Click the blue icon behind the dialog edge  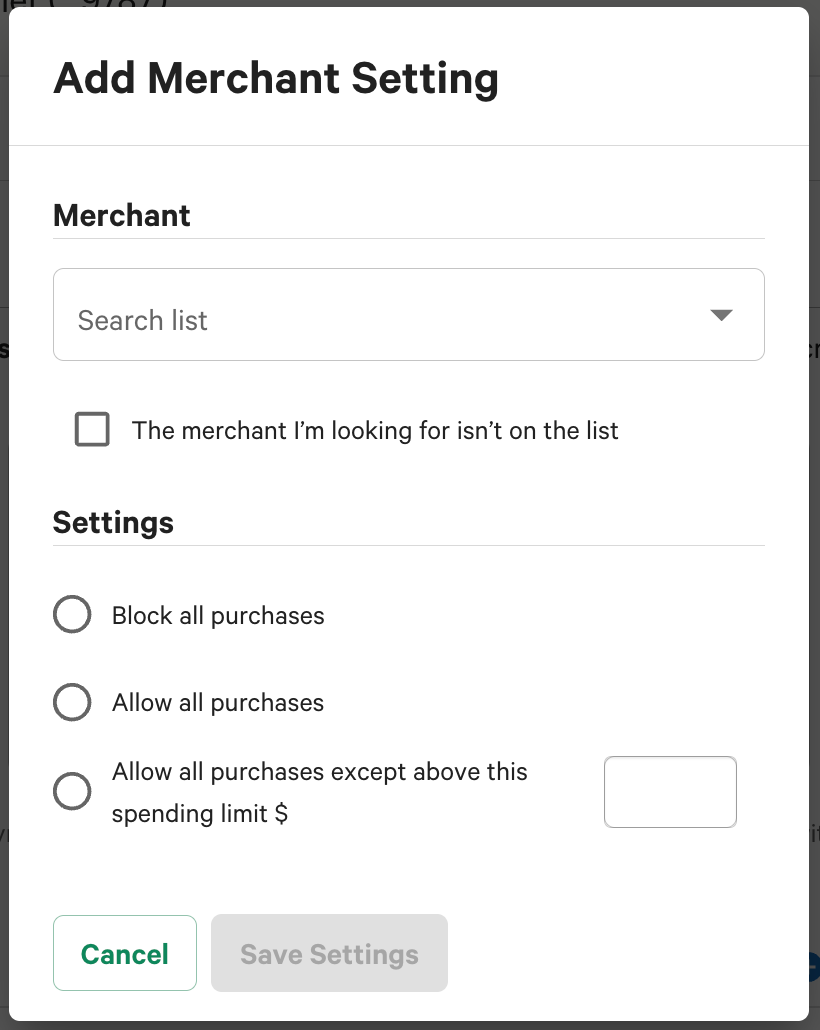(x=814, y=966)
